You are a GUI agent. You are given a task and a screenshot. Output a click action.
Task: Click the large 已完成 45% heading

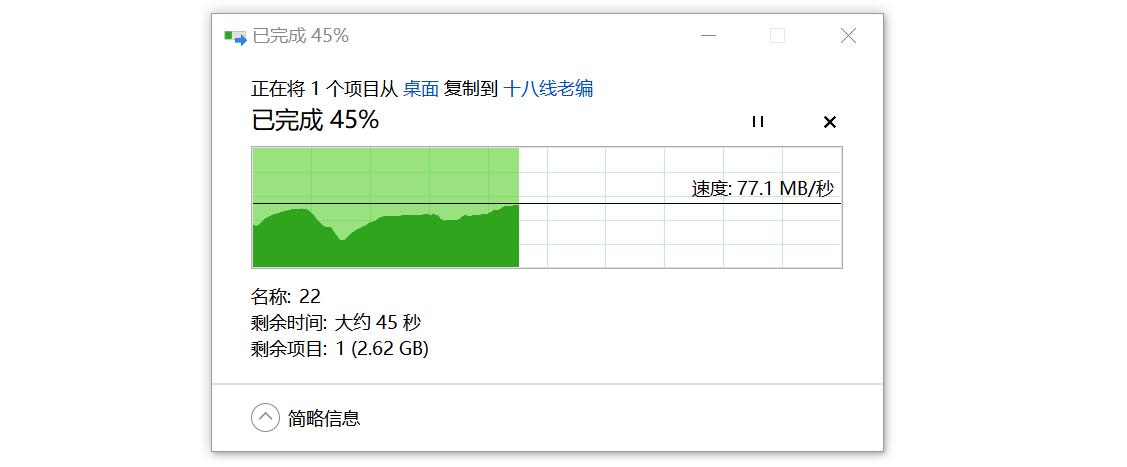pos(315,120)
